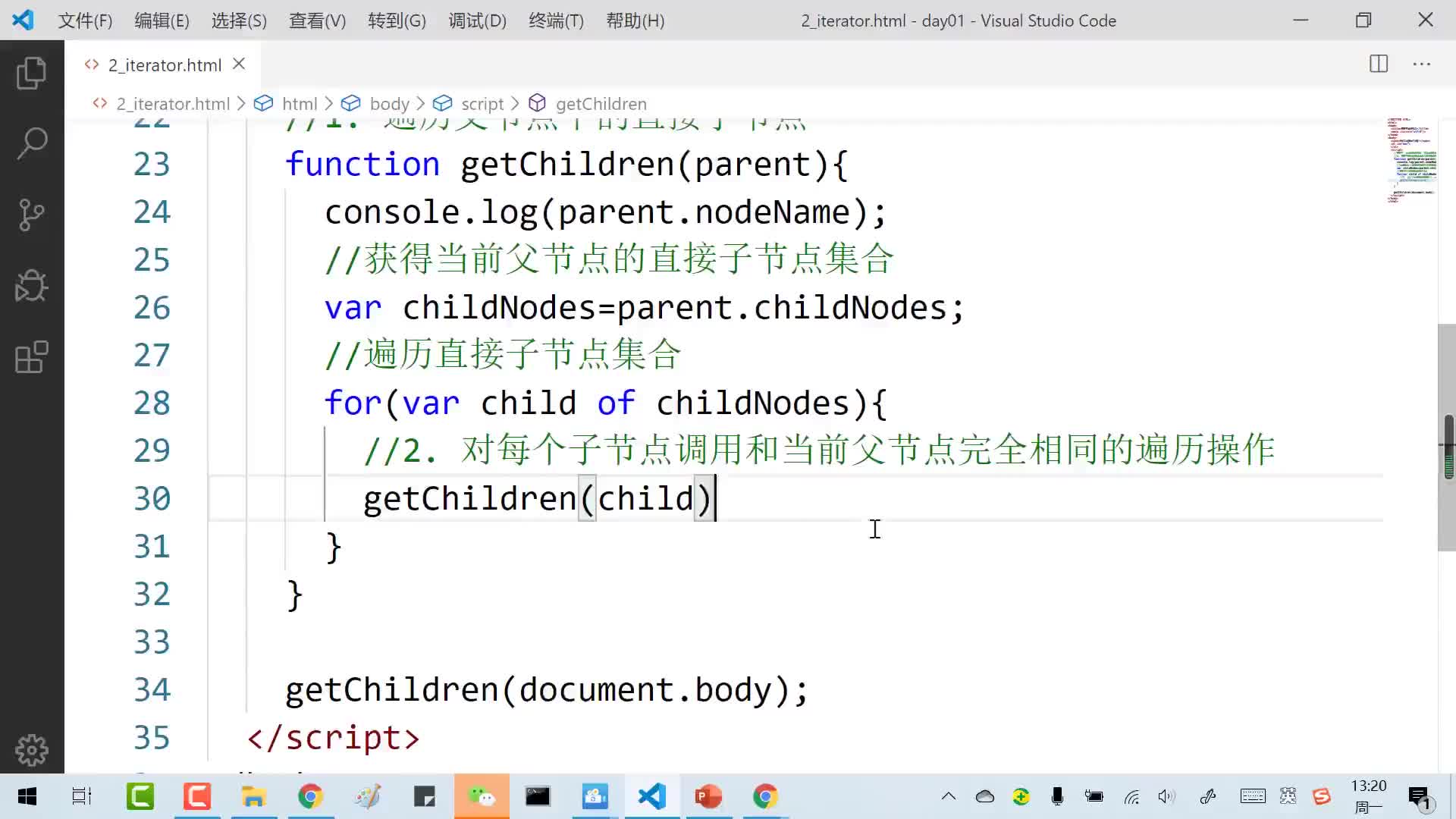The height and width of the screenshot is (819, 1456).
Task: Click the Sogou input method tray icon
Action: coord(1322,796)
